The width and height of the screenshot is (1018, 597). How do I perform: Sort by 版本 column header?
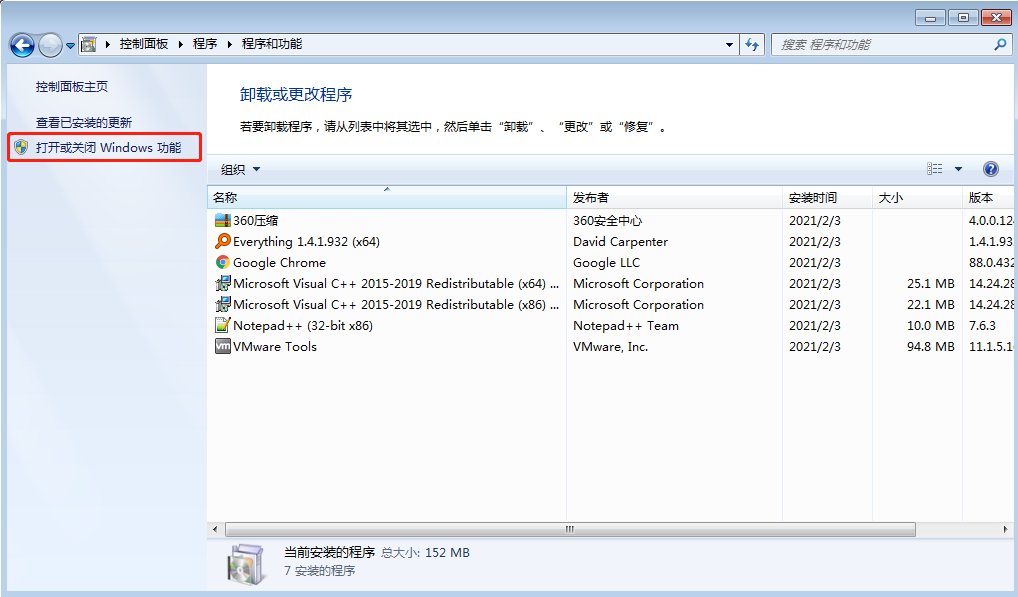987,197
